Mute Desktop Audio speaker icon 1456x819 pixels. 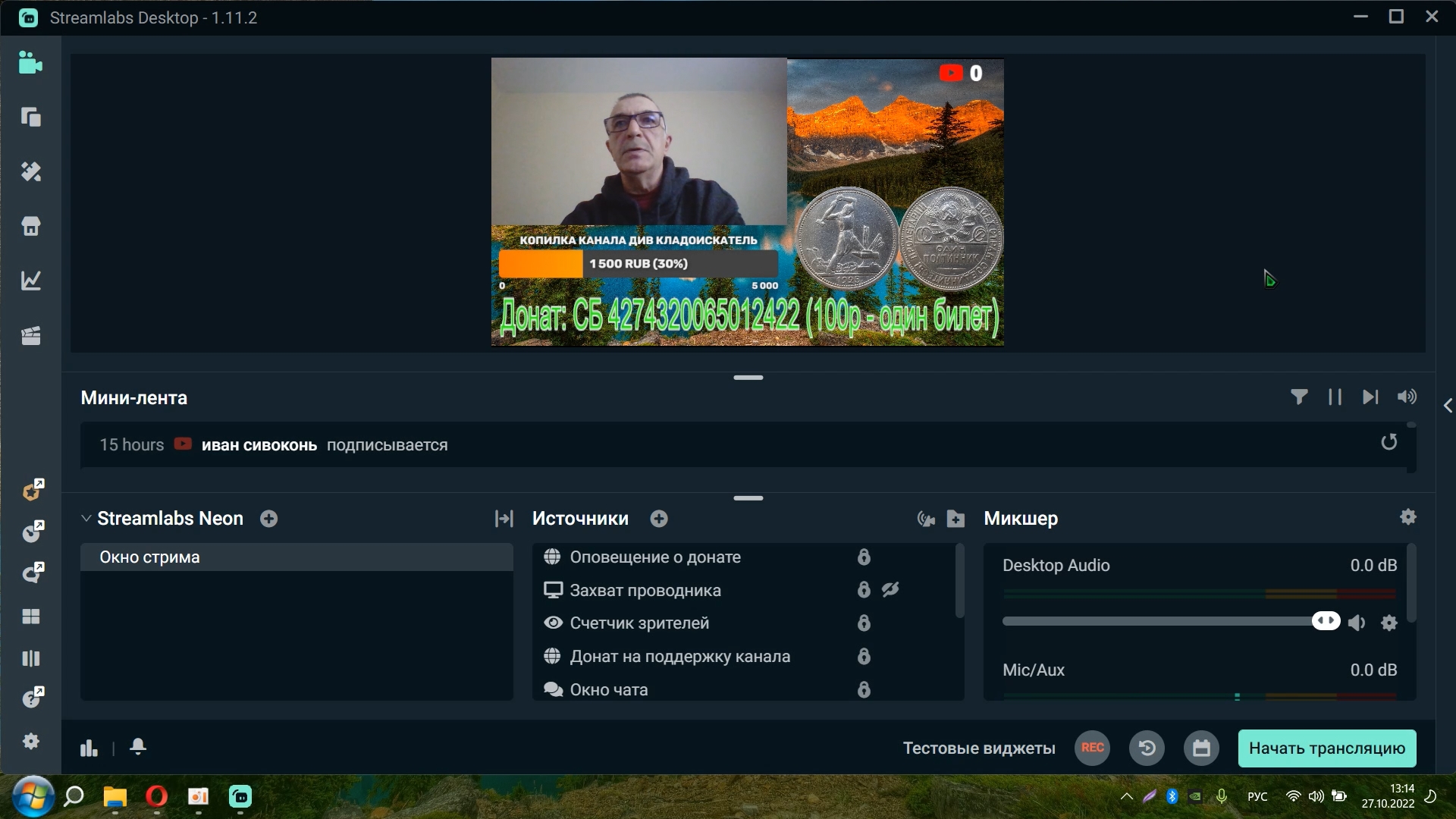[x=1357, y=623]
